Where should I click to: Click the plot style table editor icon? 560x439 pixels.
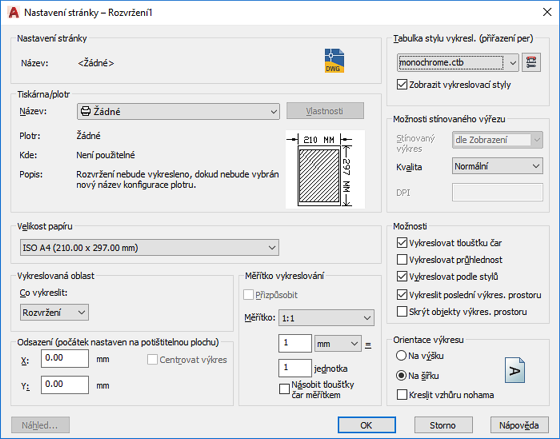pos(531,63)
